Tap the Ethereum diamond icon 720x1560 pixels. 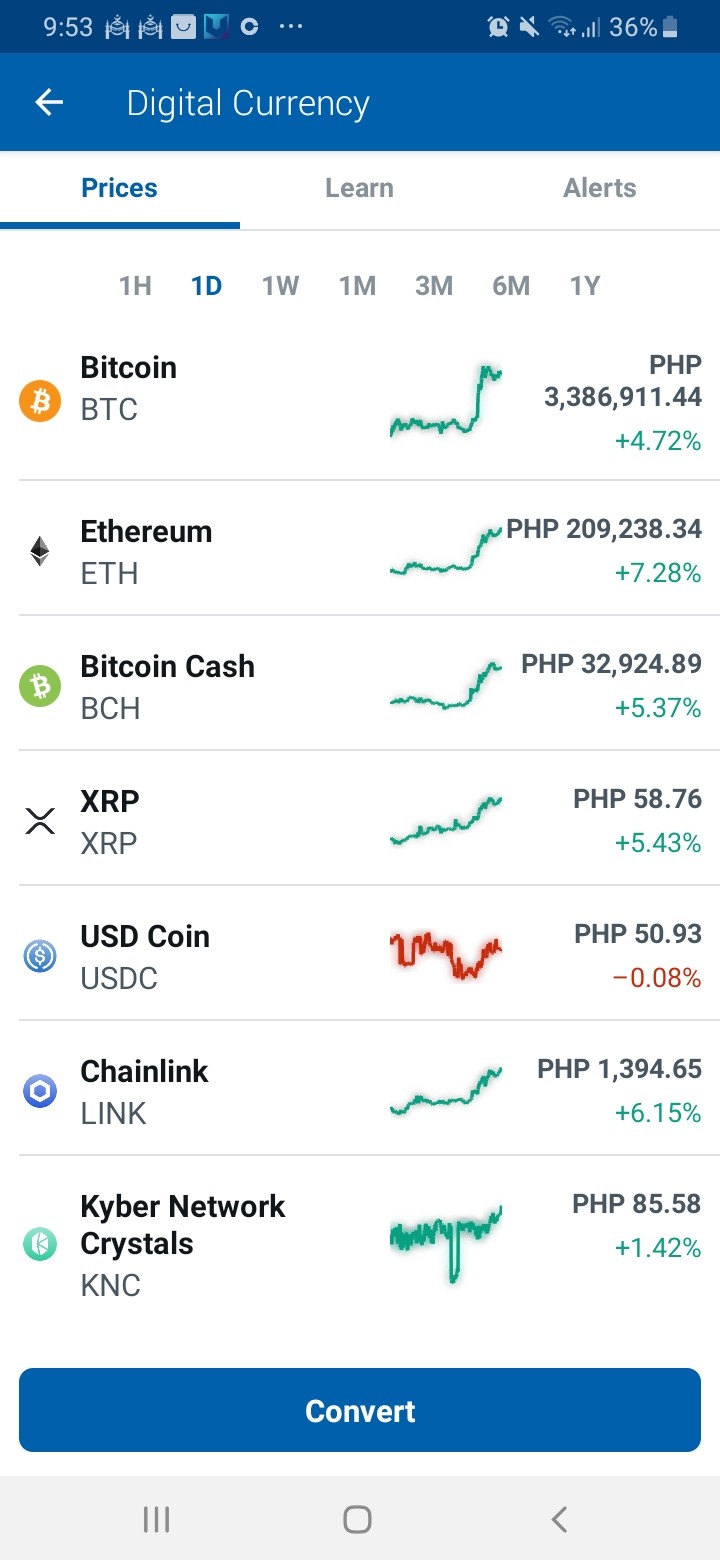[x=40, y=551]
